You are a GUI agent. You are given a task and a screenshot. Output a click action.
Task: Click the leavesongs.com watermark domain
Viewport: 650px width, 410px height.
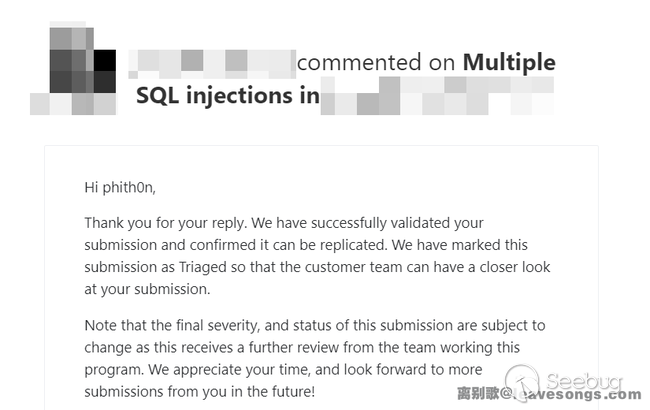pyautogui.click(x=575, y=396)
